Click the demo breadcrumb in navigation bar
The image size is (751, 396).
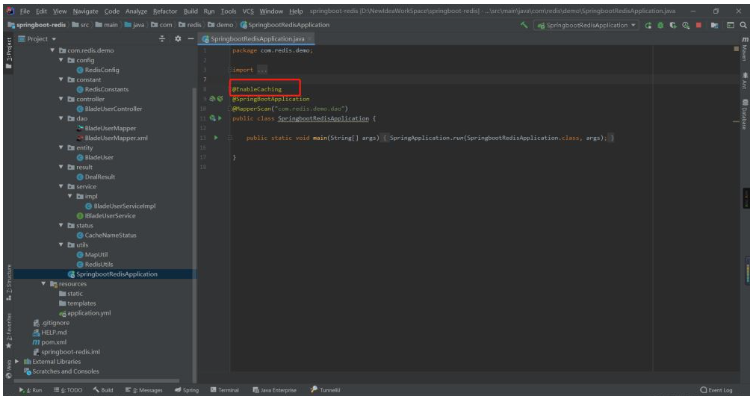tap(220, 25)
